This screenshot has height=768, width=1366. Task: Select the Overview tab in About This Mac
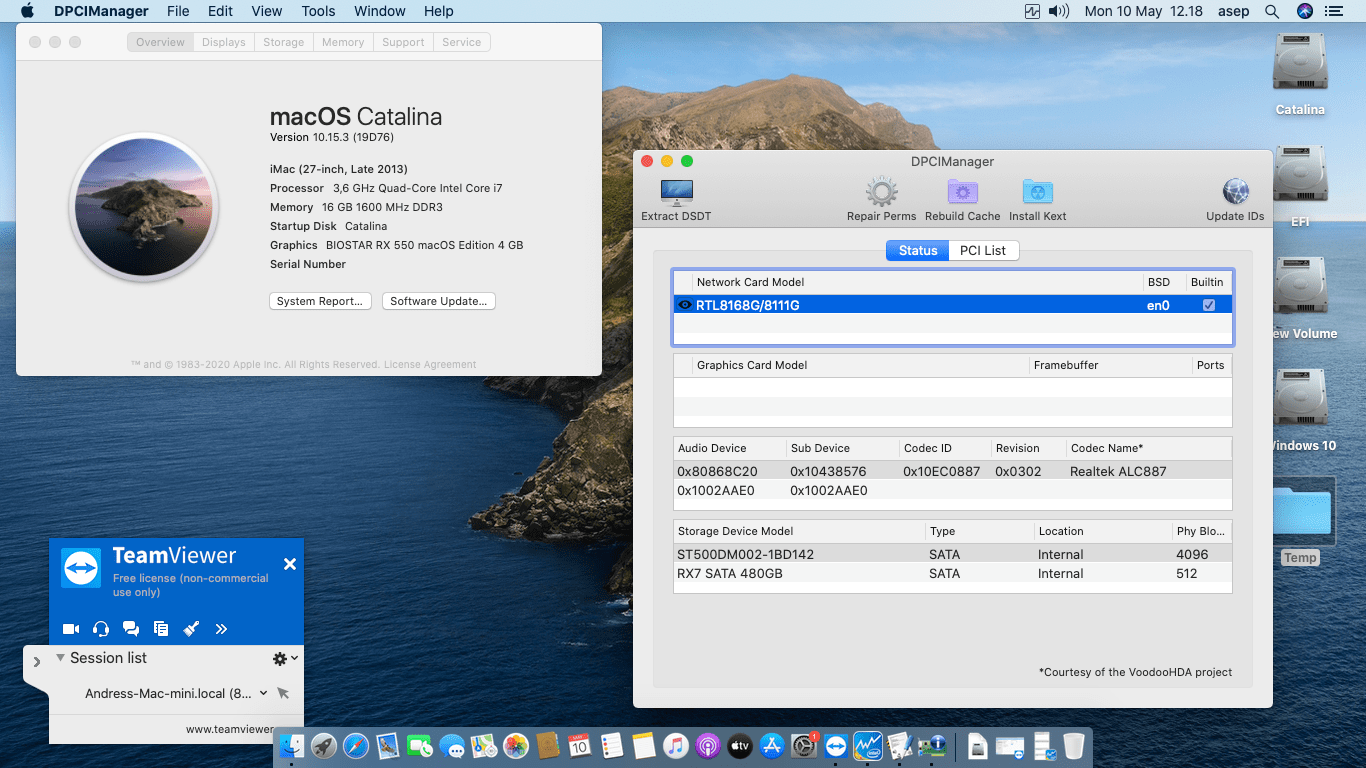160,42
